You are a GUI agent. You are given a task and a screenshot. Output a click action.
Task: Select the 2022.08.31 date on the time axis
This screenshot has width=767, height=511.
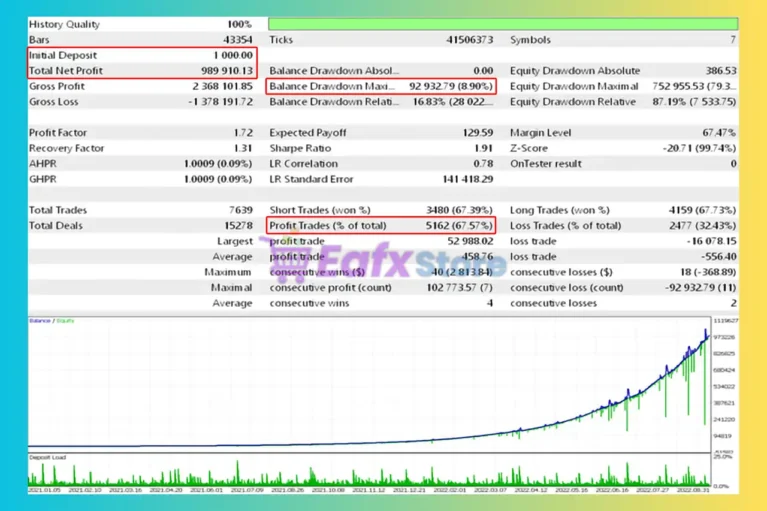click(693, 490)
